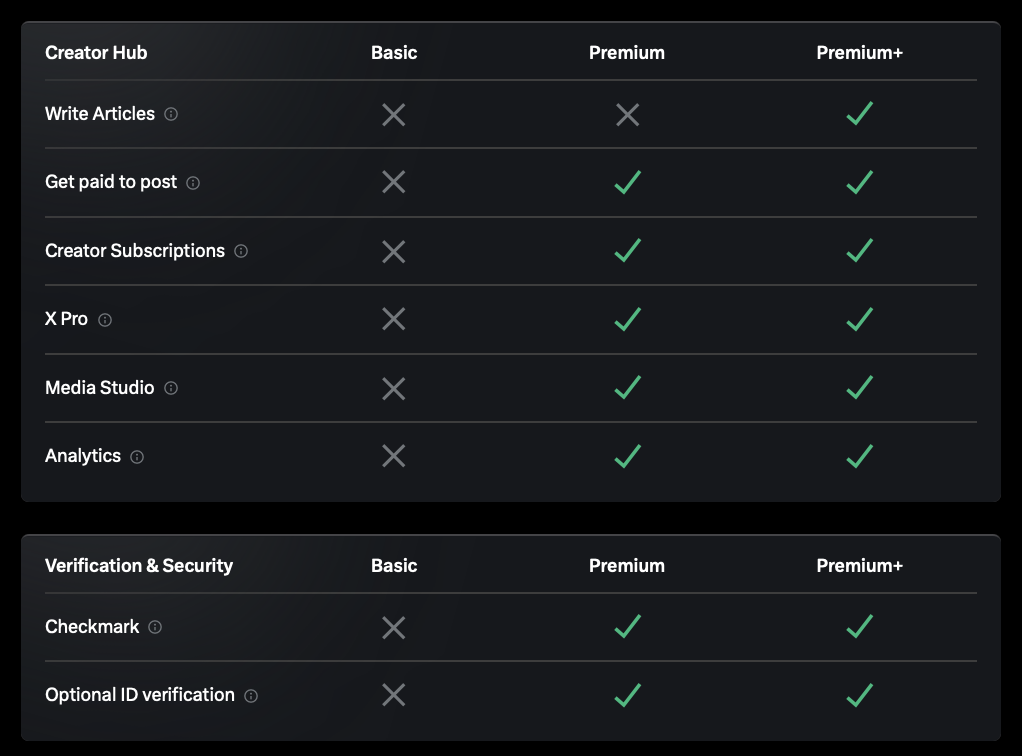Open the Analytics info tooltip

tap(137, 456)
